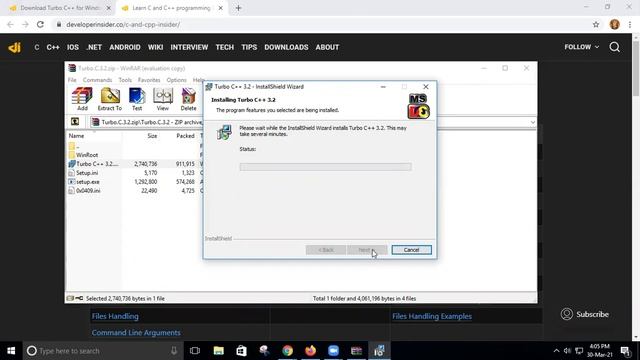Open Firefox from taskbar
640x360 pixels.
(310, 351)
